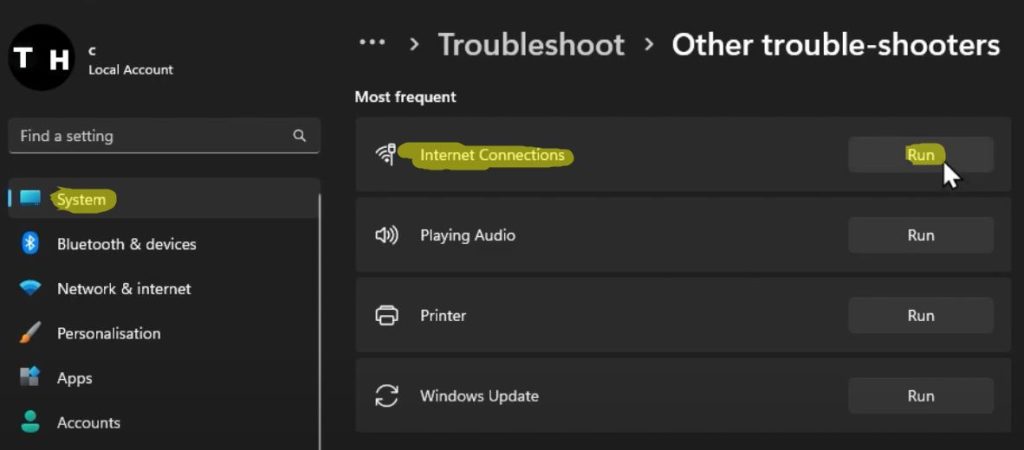Click the search magnifier icon
The image size is (1024, 450).
tap(300, 136)
